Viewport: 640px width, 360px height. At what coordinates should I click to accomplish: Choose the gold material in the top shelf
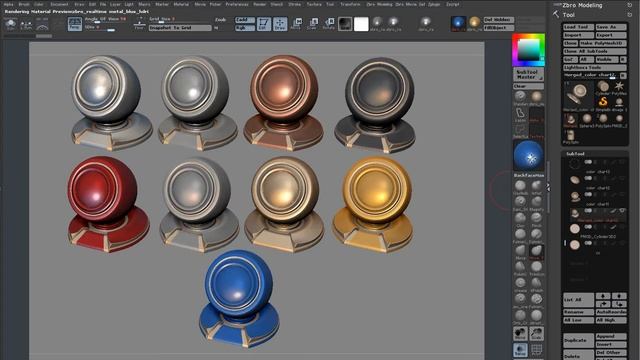point(474,23)
